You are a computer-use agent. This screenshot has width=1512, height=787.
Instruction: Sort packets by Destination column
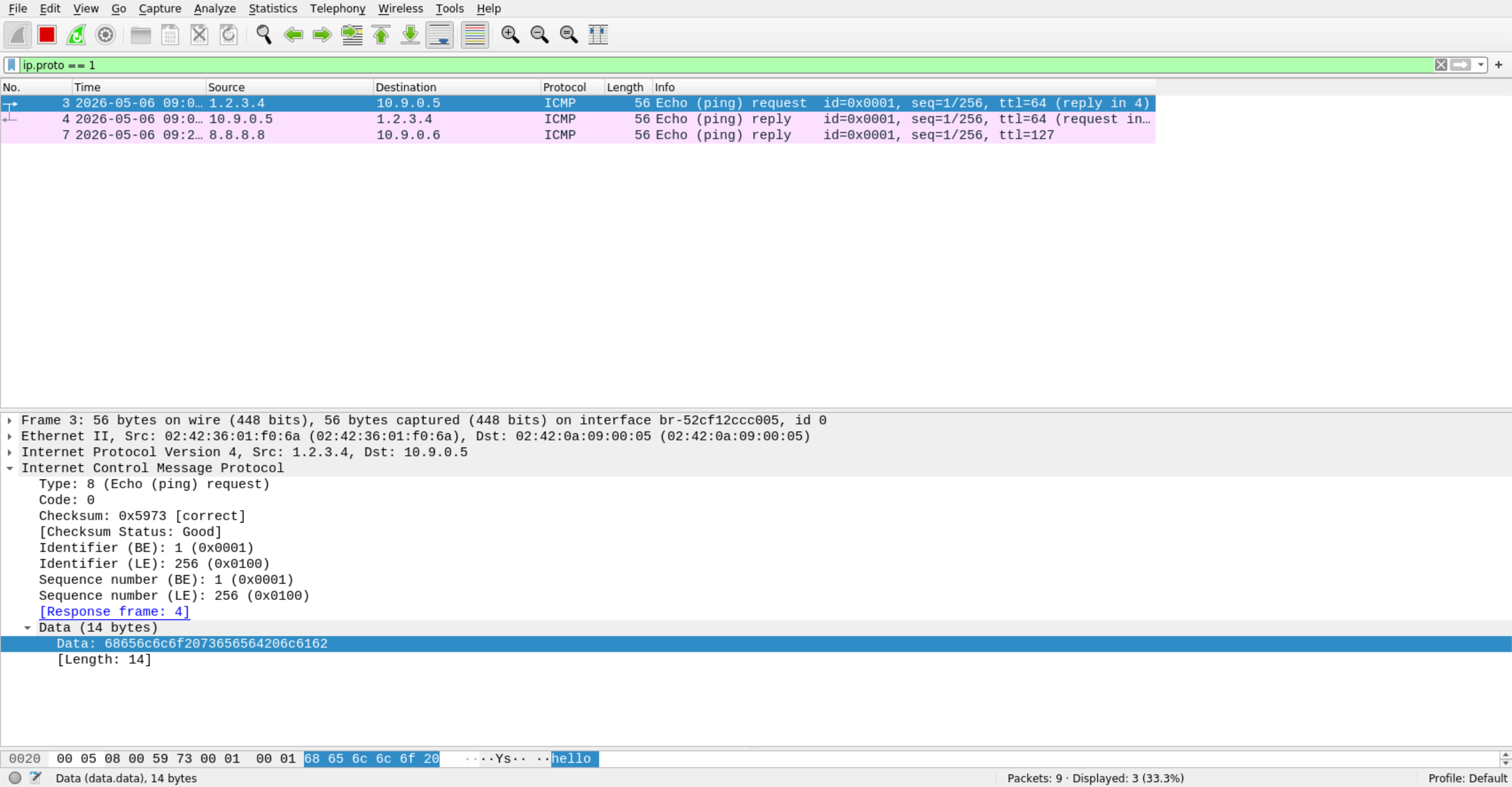pos(457,87)
